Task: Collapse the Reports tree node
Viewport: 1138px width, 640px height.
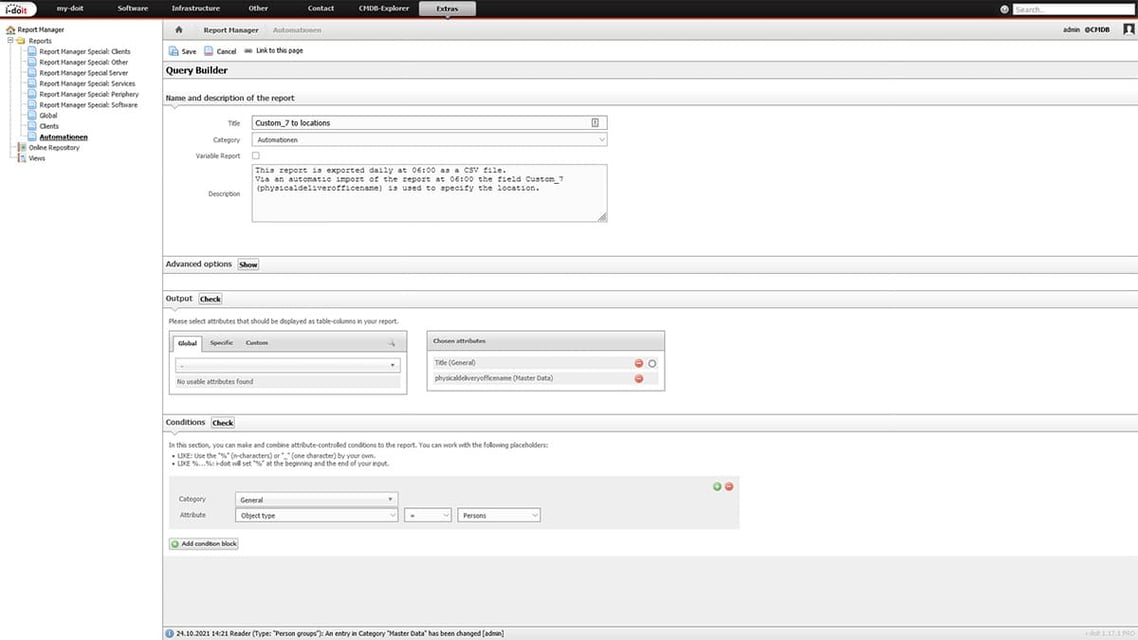Action: (10, 41)
